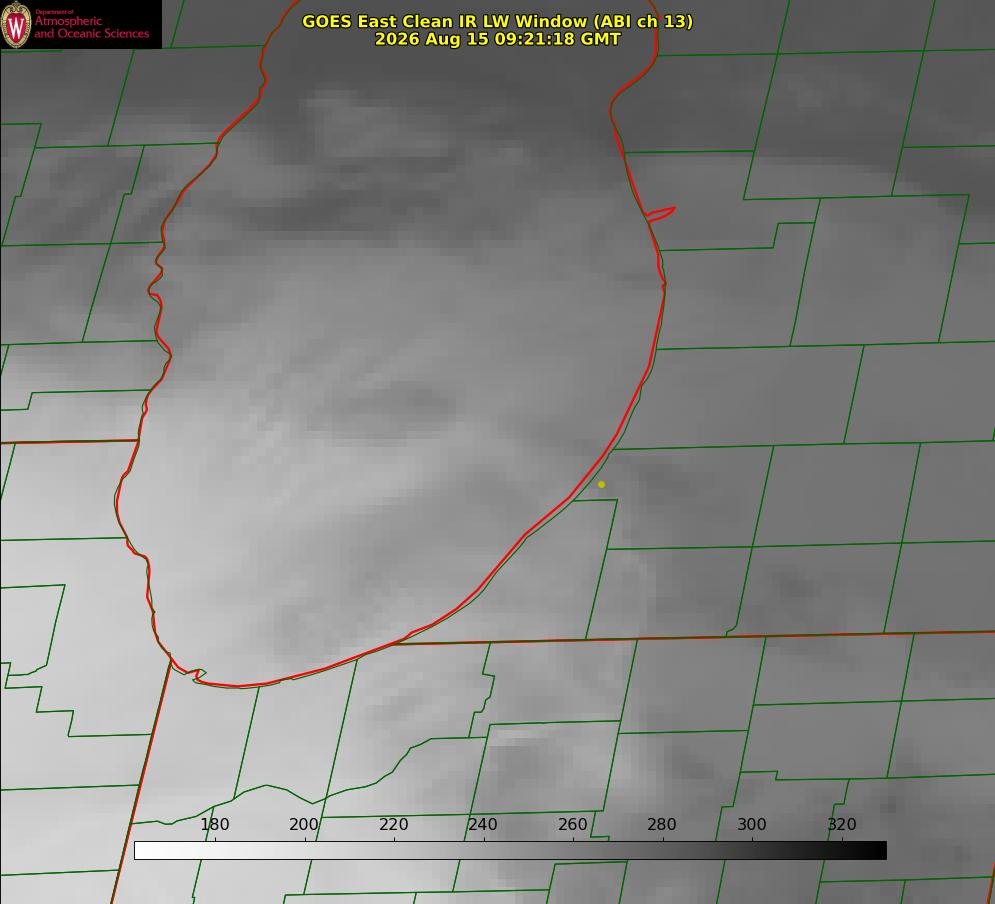This screenshot has height=904, width=995.
Task: Click the small red peninsula on east shoreline
Action: coord(661,214)
